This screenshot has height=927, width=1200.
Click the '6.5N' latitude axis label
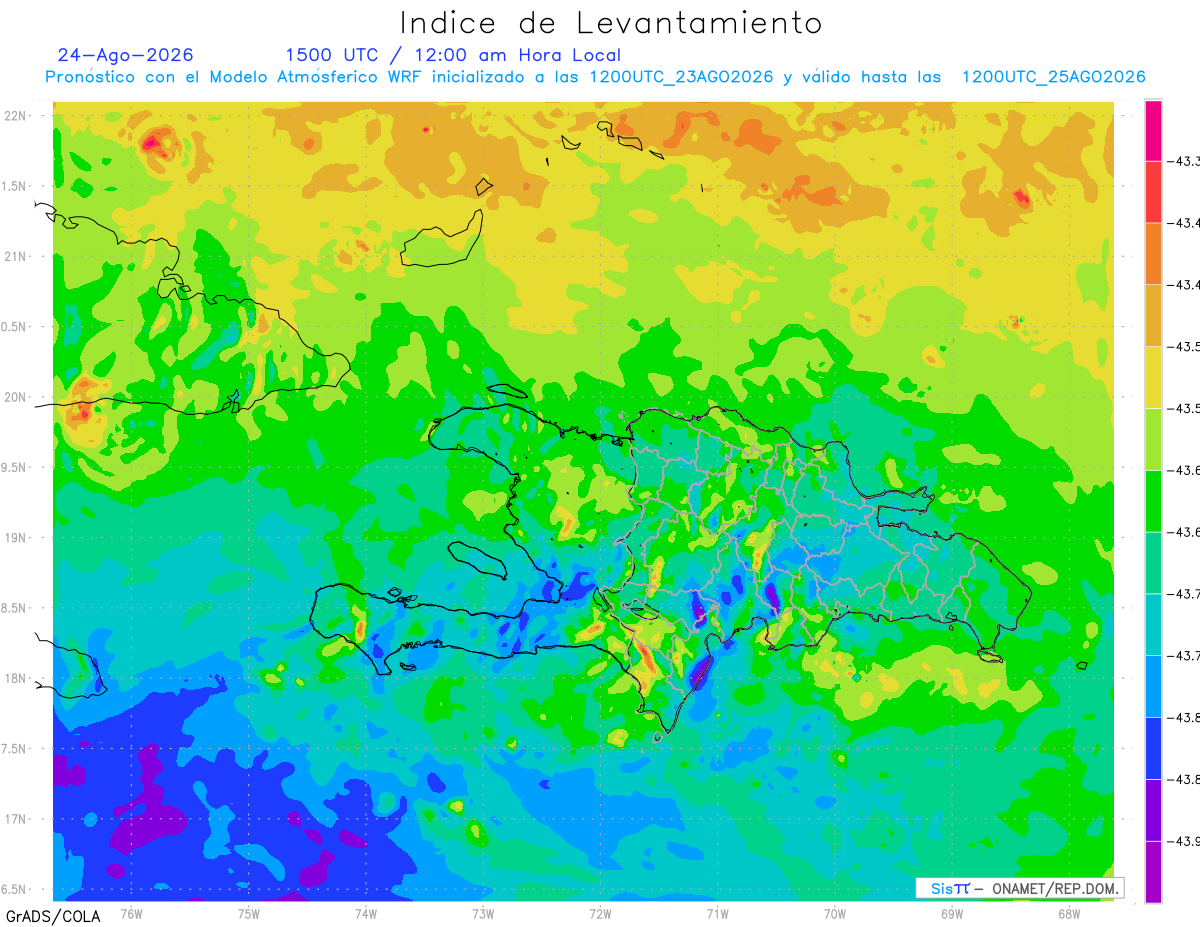click(15, 889)
